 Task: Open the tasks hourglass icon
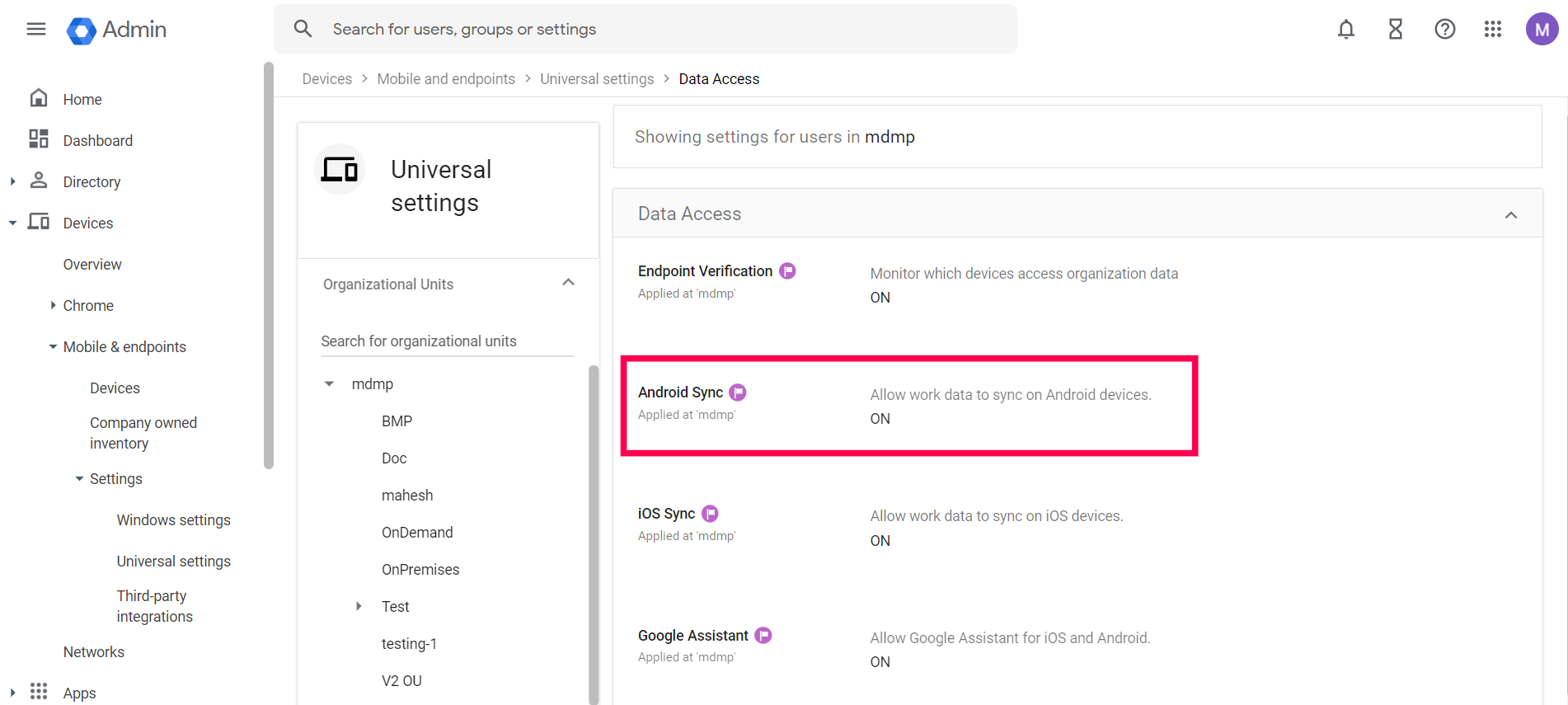point(1395,30)
